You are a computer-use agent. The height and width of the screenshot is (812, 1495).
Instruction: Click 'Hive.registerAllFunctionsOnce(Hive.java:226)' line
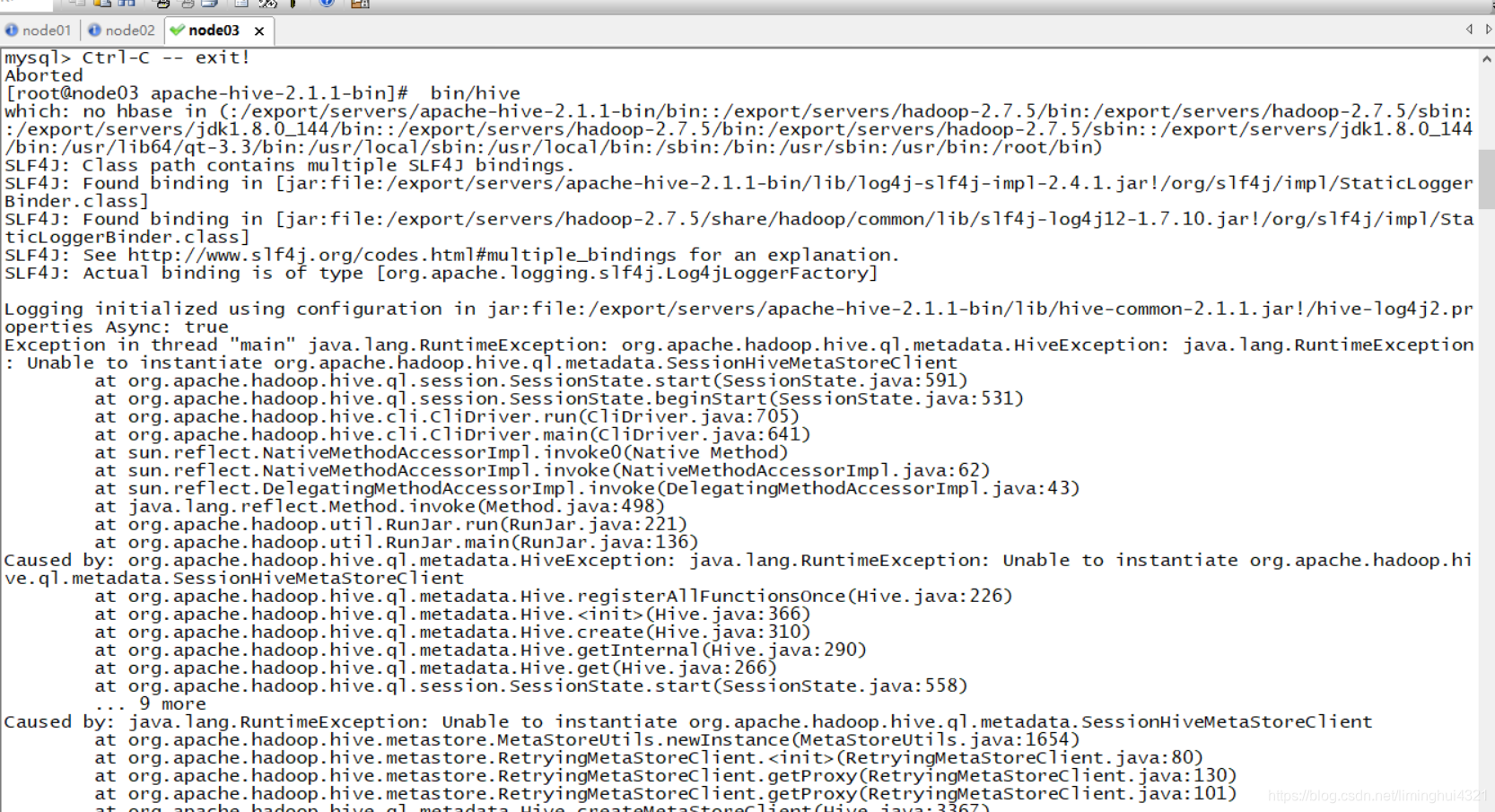(x=554, y=596)
